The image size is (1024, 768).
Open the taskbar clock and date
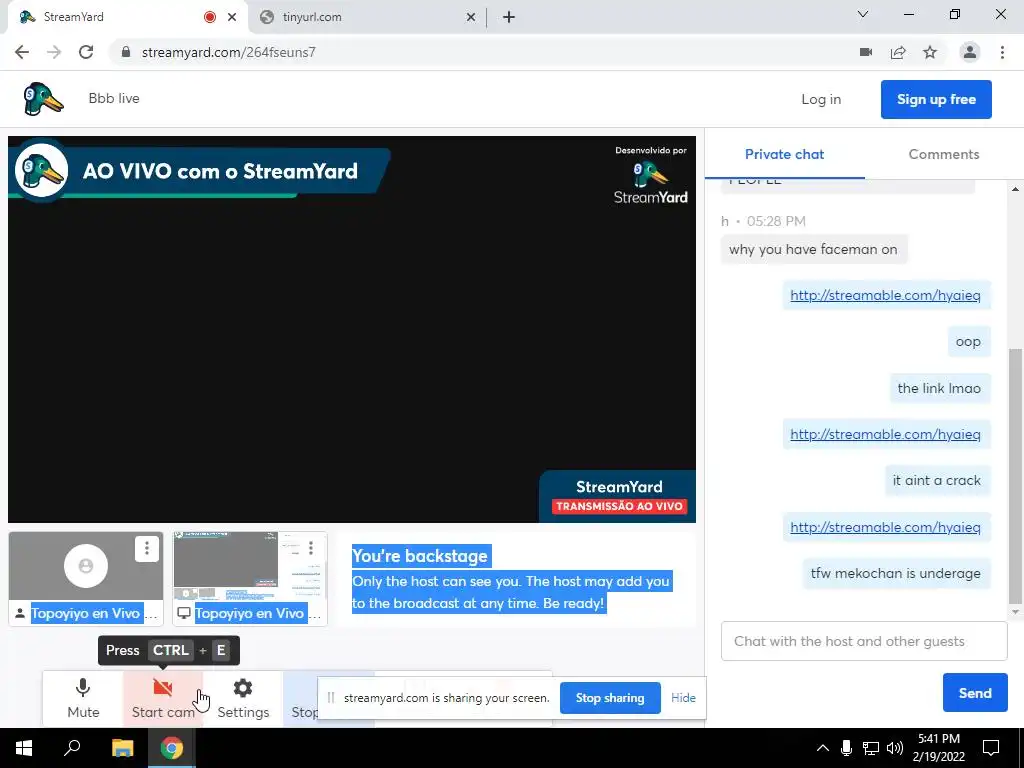pyautogui.click(x=938, y=748)
